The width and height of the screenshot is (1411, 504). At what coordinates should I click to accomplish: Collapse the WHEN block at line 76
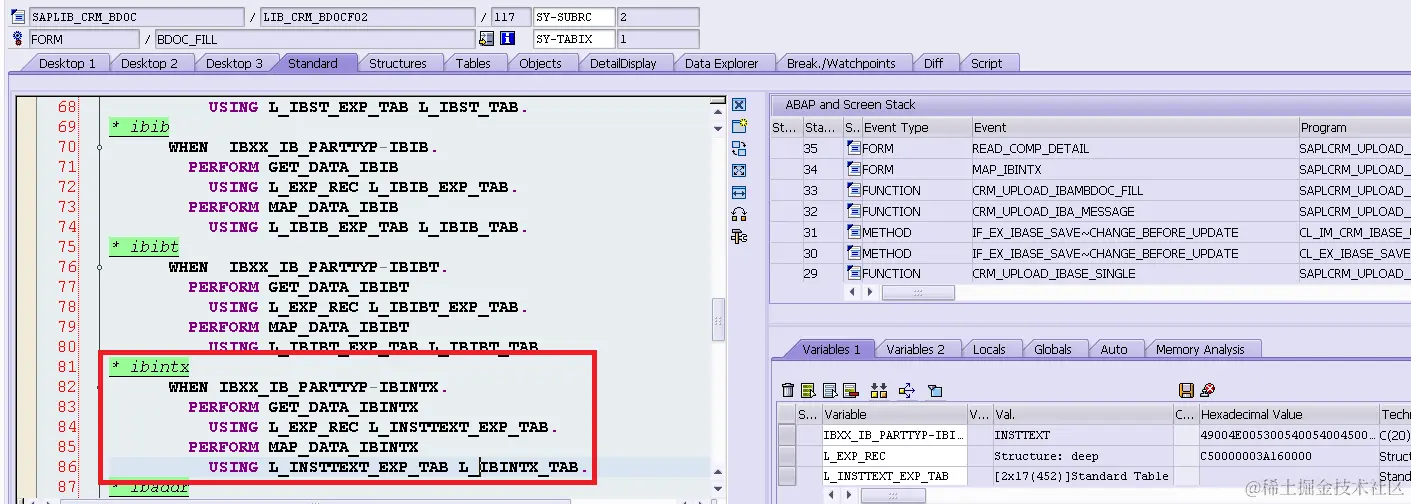(100, 267)
